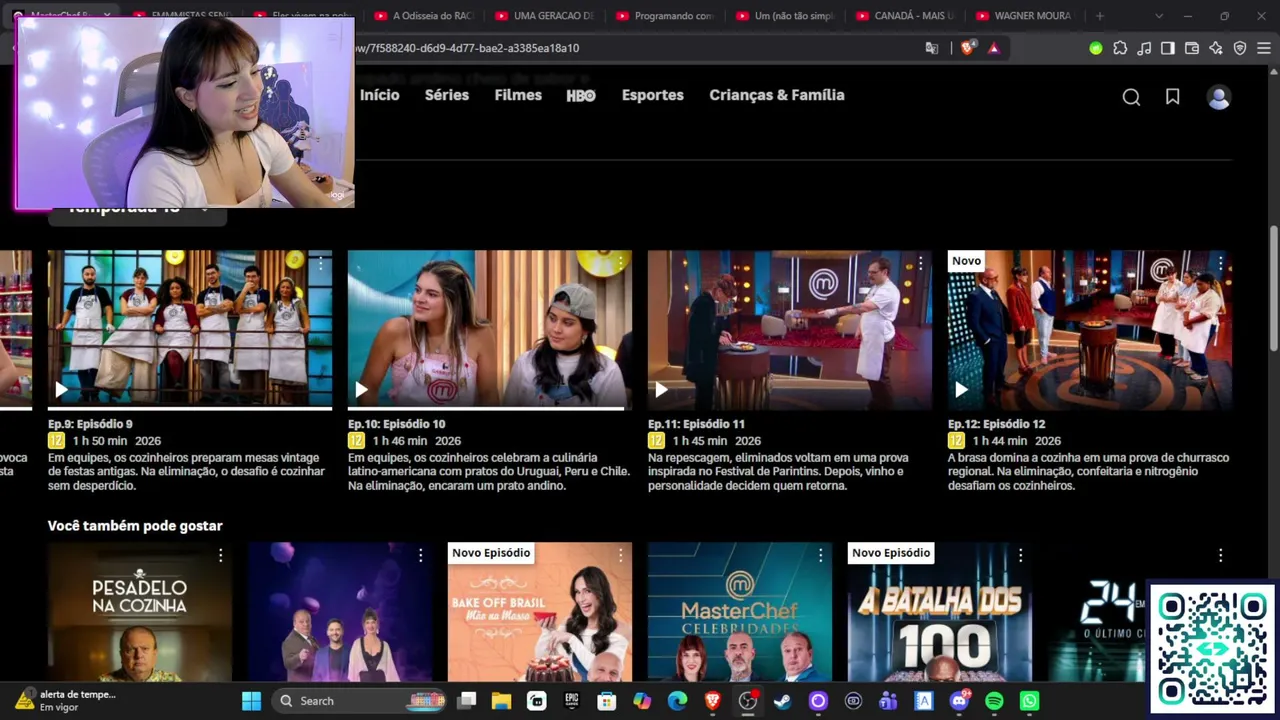This screenshot has width=1280, height=720.
Task: Open WhatsApp from the taskbar
Action: (1030, 701)
